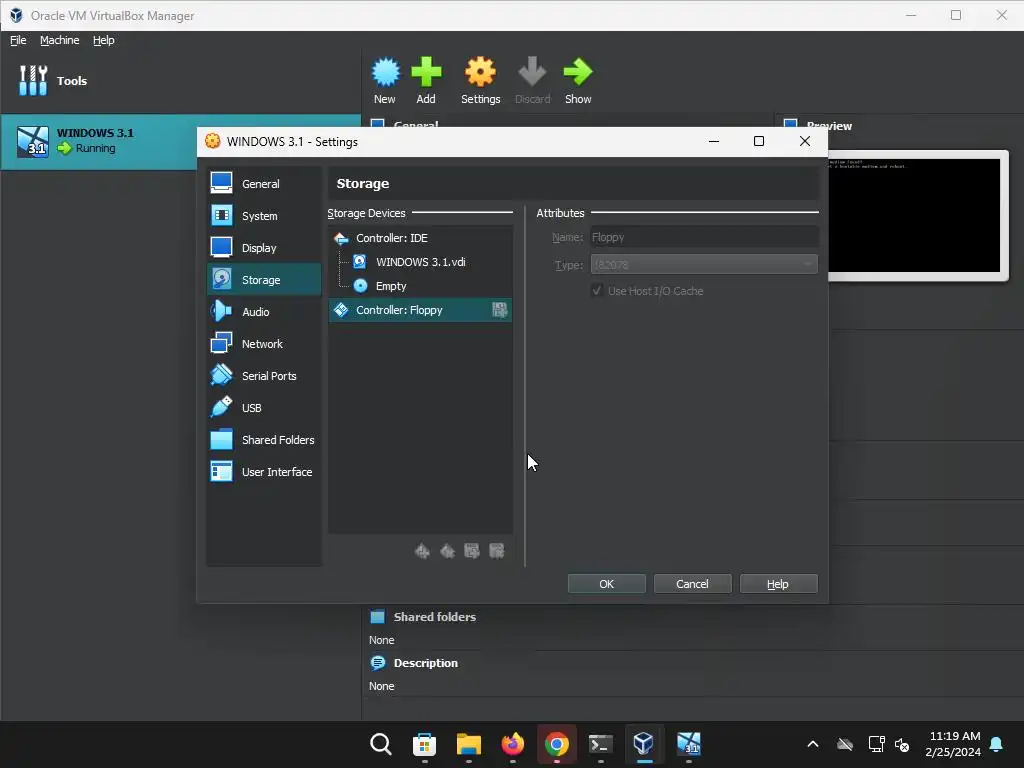Switch to Chrome in the taskbar
The width and height of the screenshot is (1024, 768).
pos(556,744)
